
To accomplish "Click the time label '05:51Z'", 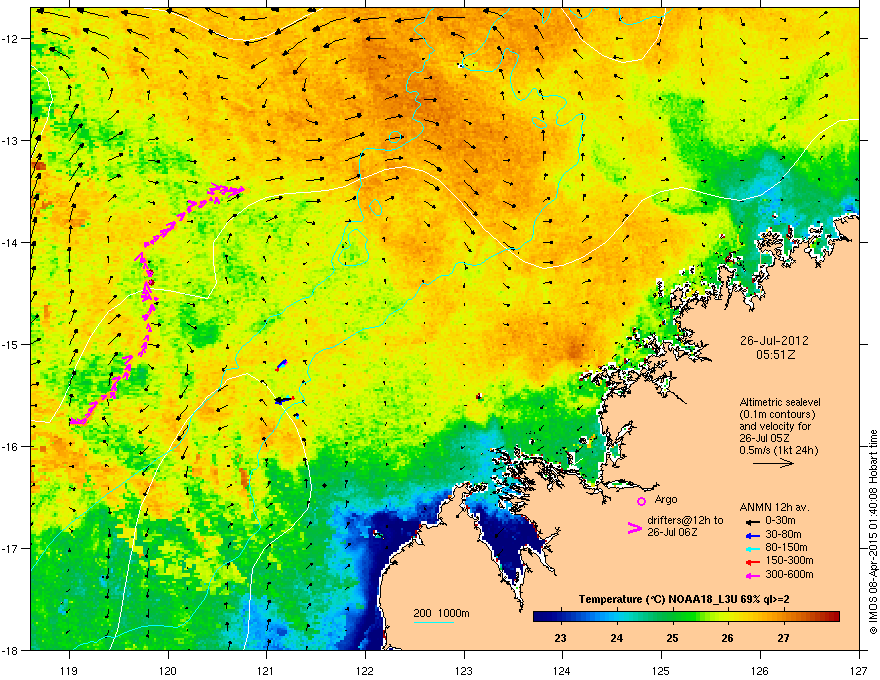I will (x=775, y=355).
